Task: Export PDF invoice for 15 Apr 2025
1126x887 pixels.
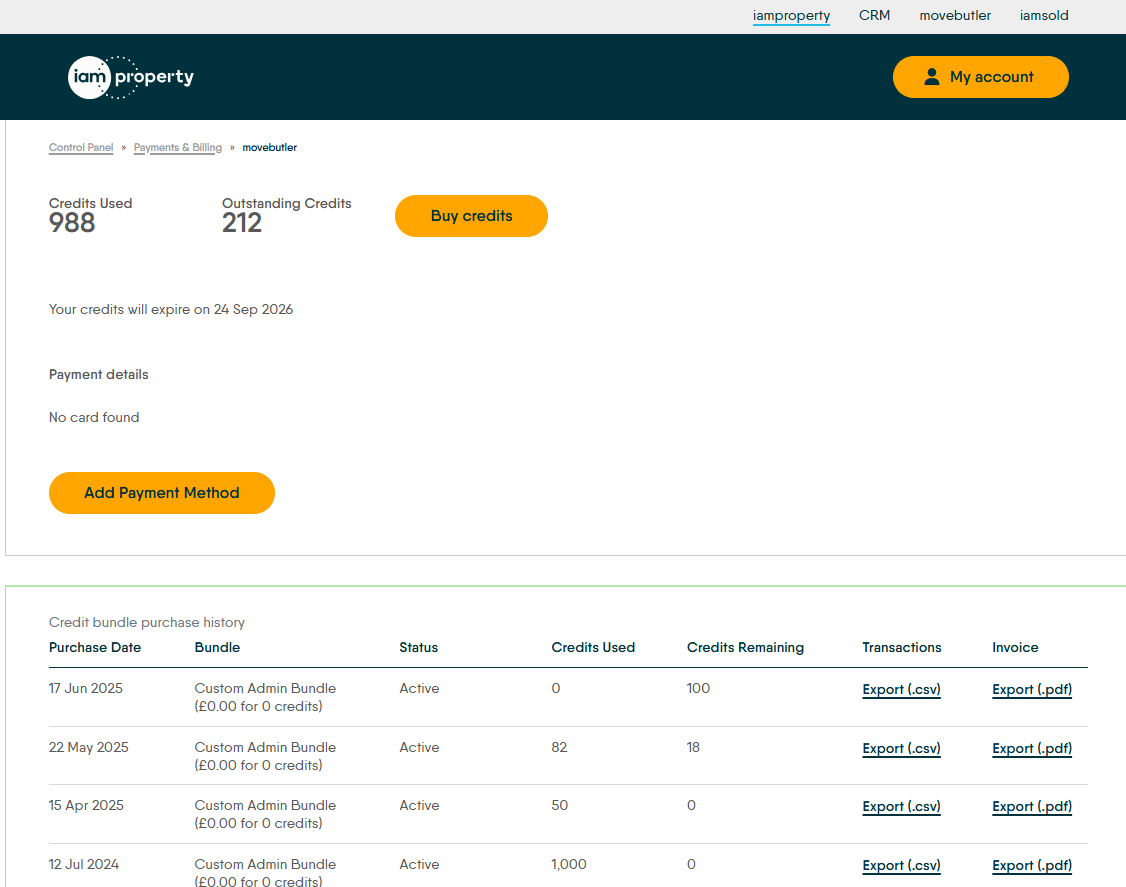Action: coord(1032,807)
